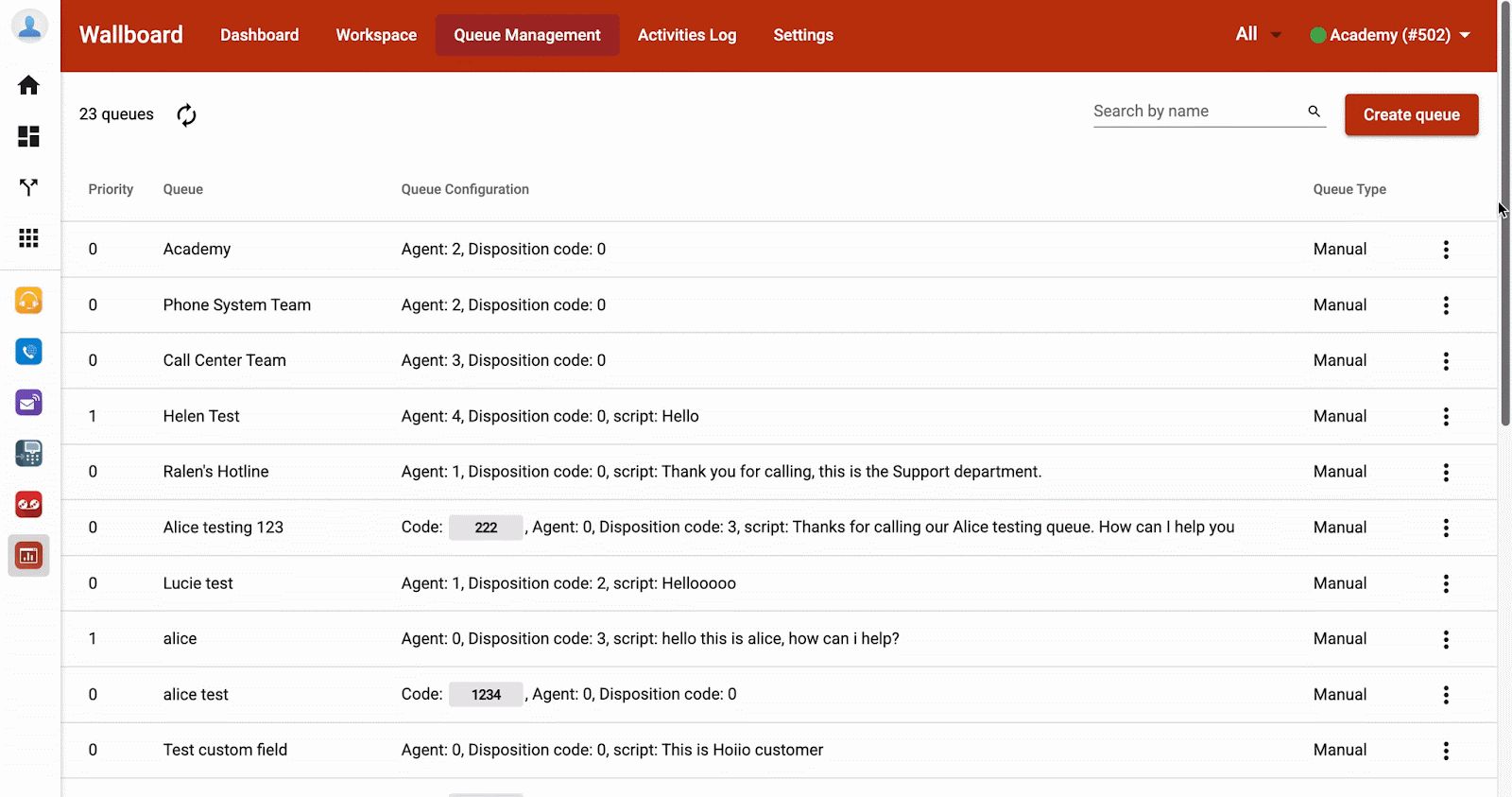Click the 23 queues count label

click(116, 114)
